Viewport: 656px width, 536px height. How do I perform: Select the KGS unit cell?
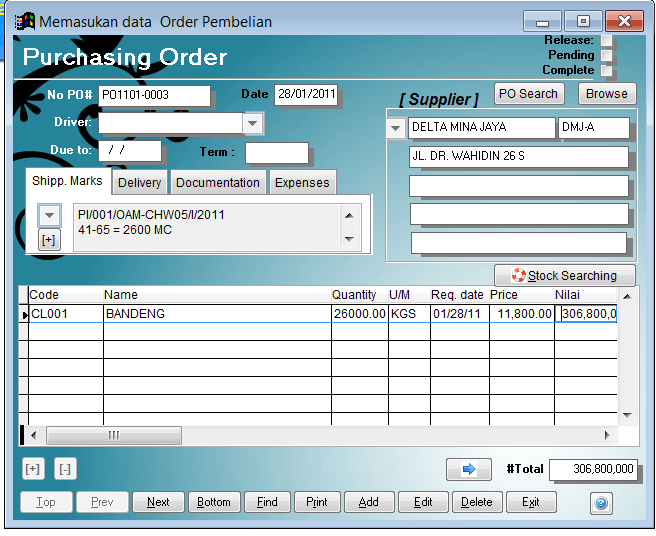coord(409,314)
